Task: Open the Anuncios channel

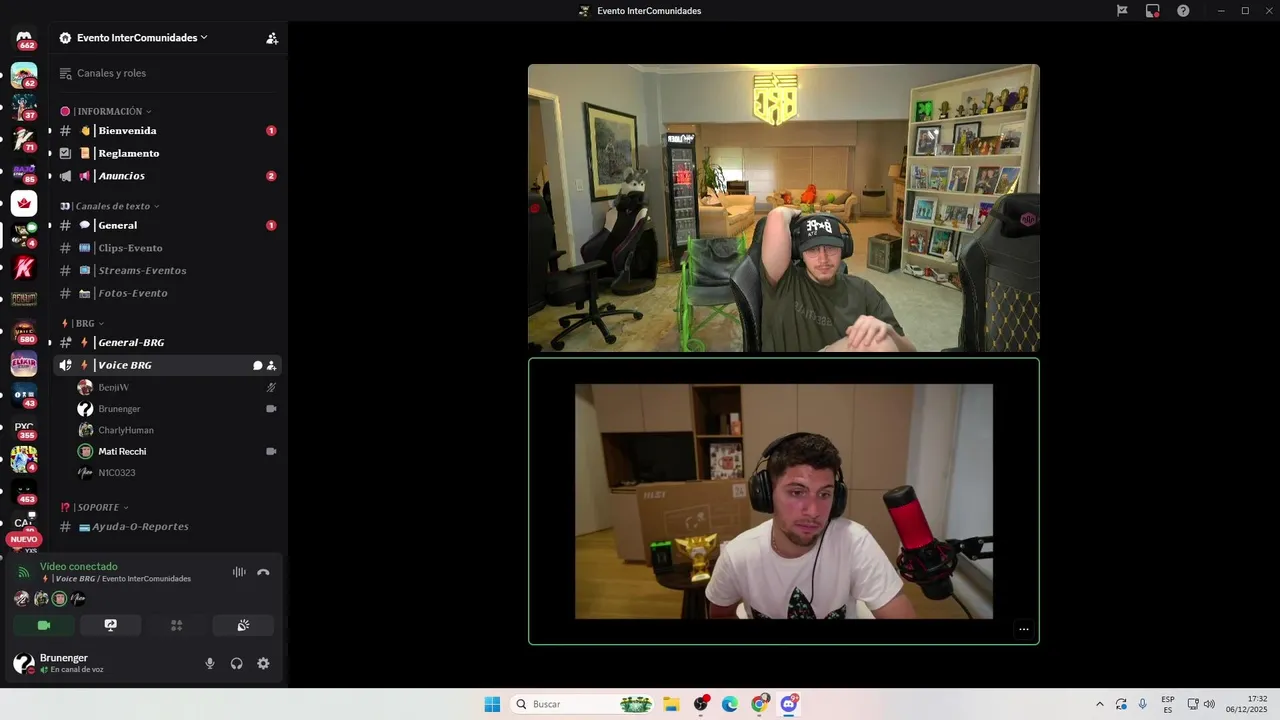Action: tap(168, 176)
